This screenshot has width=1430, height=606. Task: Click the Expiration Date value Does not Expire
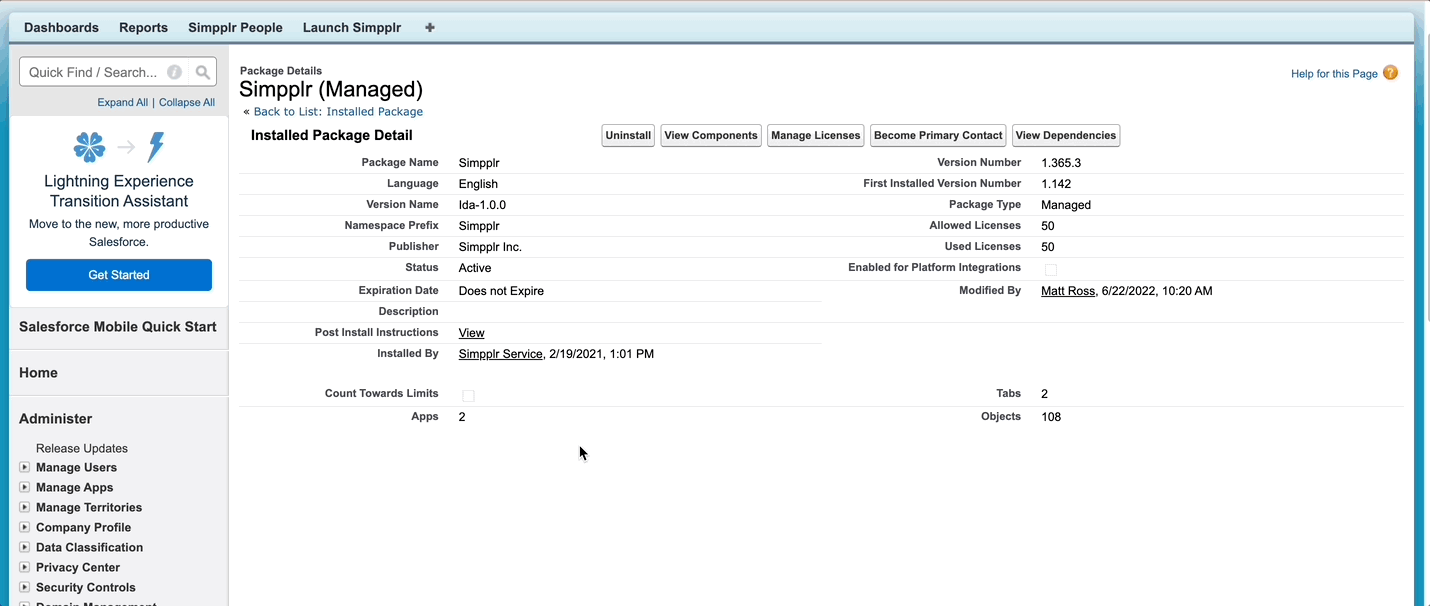coord(501,291)
